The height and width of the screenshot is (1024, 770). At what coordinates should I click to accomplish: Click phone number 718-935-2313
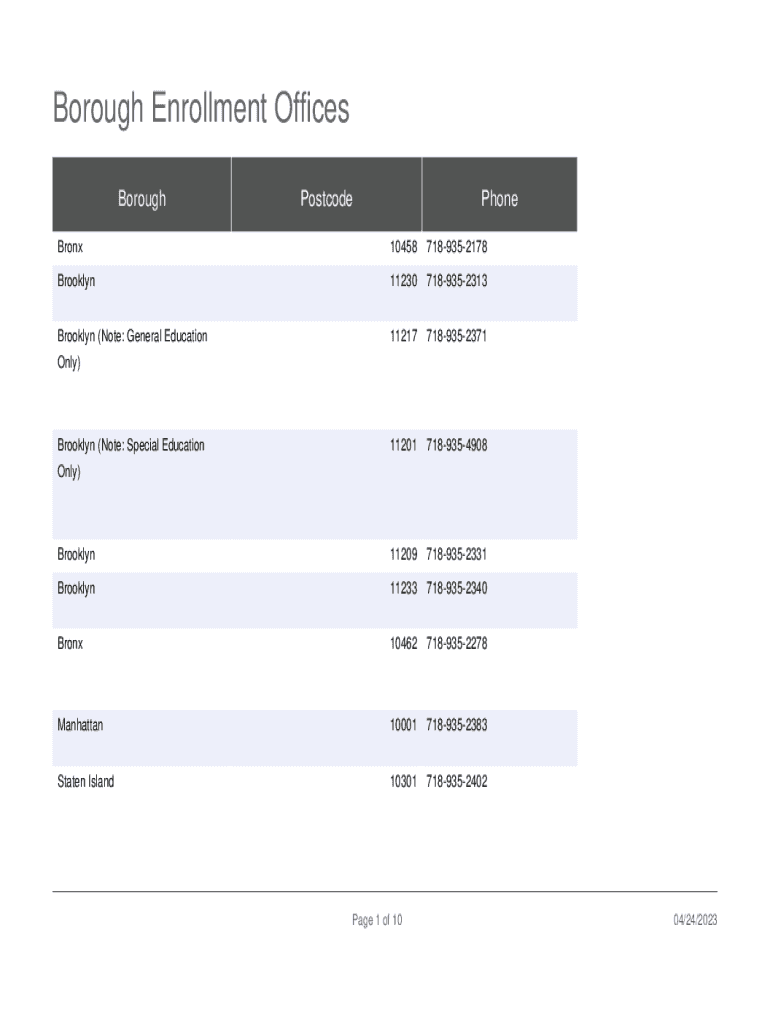[456, 281]
